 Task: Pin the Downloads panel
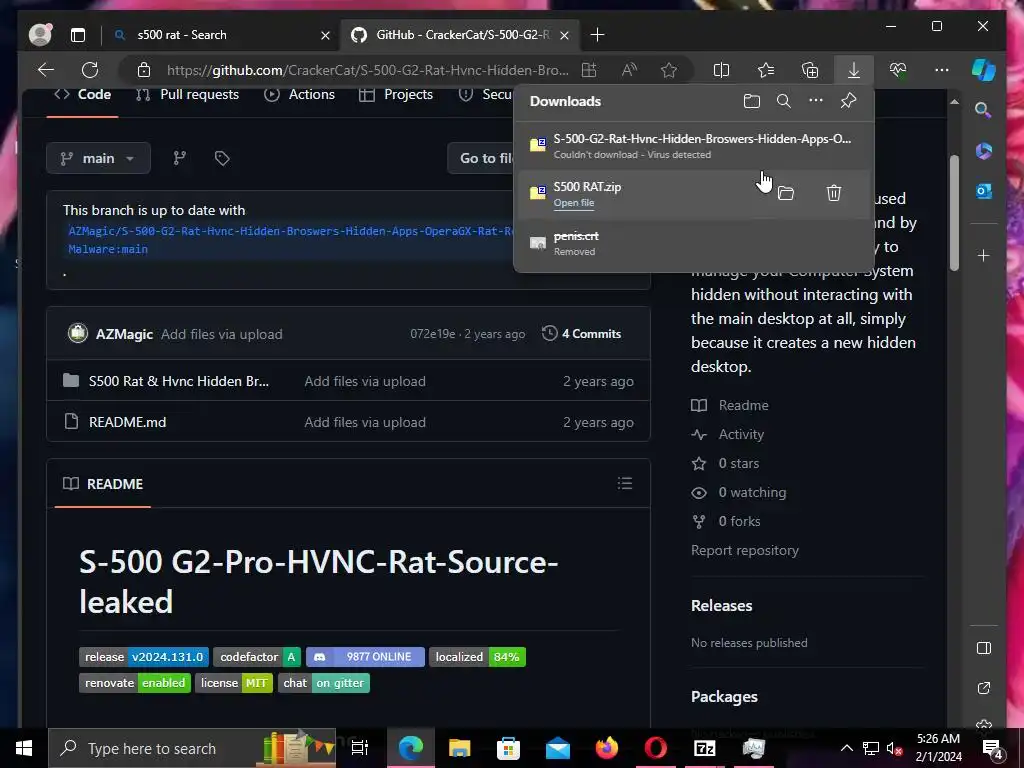848,101
